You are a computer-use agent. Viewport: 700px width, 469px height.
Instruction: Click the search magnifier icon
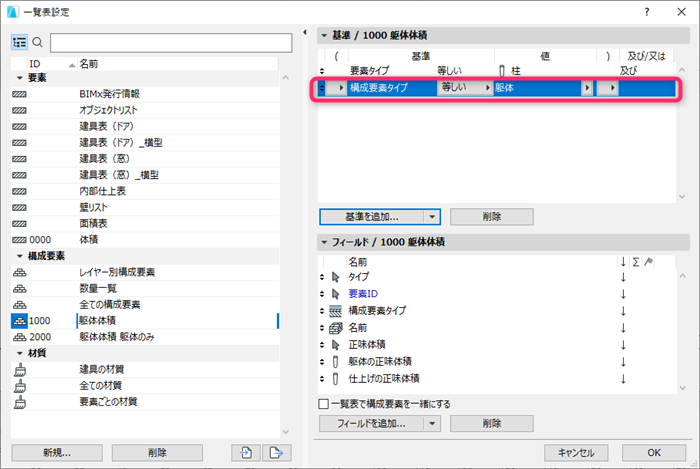pyautogui.click(x=38, y=42)
